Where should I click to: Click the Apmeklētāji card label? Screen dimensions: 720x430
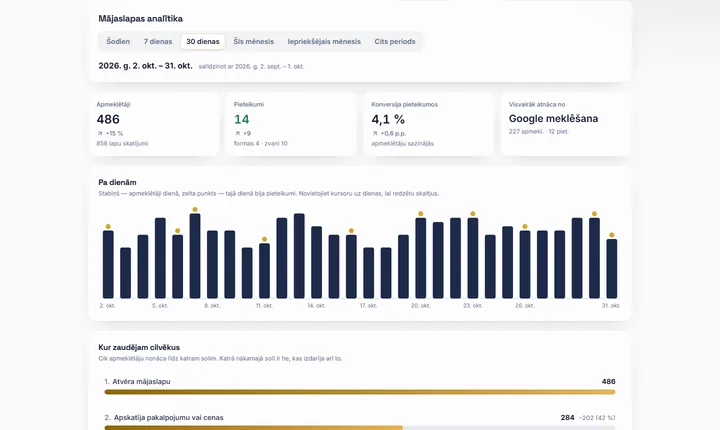pyautogui.click(x=113, y=104)
